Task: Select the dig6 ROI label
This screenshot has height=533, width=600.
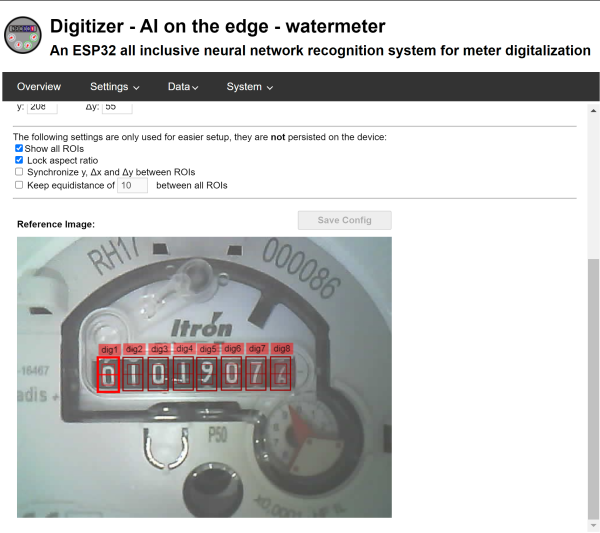Action: (232, 349)
